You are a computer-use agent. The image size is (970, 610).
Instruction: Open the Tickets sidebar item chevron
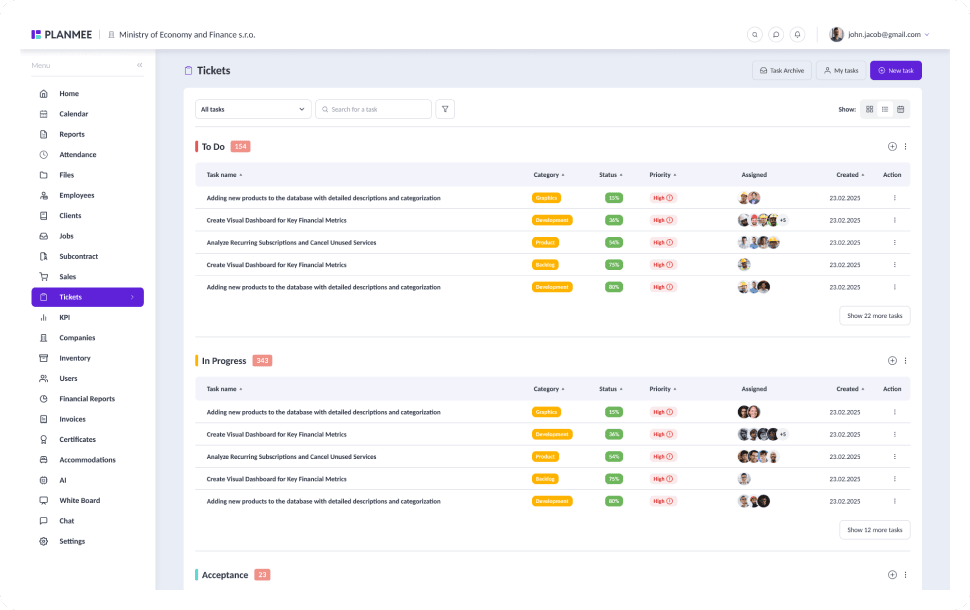(132, 297)
